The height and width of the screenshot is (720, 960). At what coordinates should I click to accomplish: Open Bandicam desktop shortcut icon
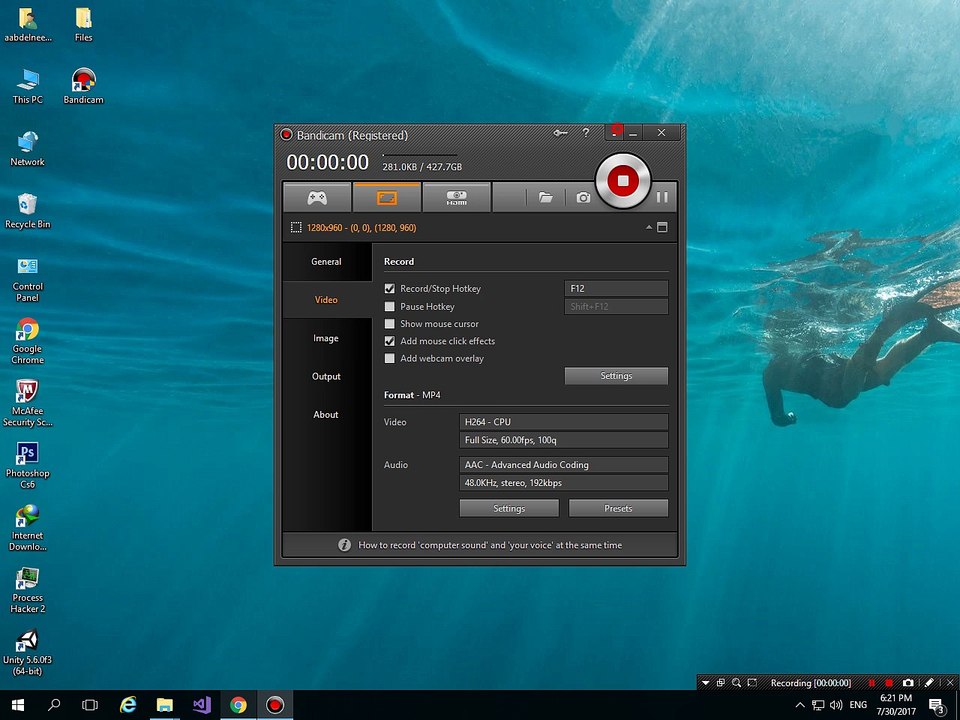point(83,86)
